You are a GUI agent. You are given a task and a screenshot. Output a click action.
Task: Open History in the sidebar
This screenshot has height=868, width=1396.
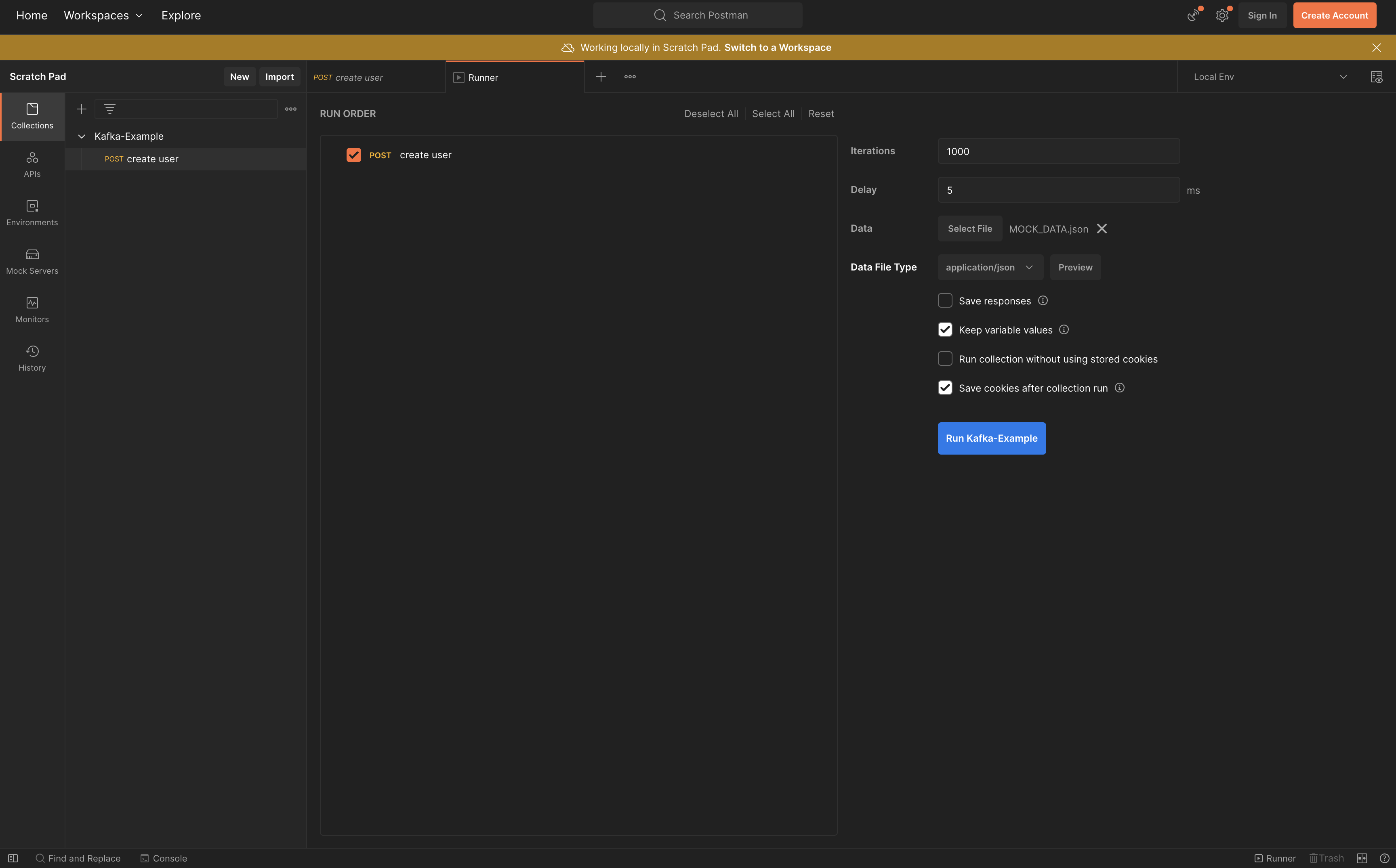32,358
